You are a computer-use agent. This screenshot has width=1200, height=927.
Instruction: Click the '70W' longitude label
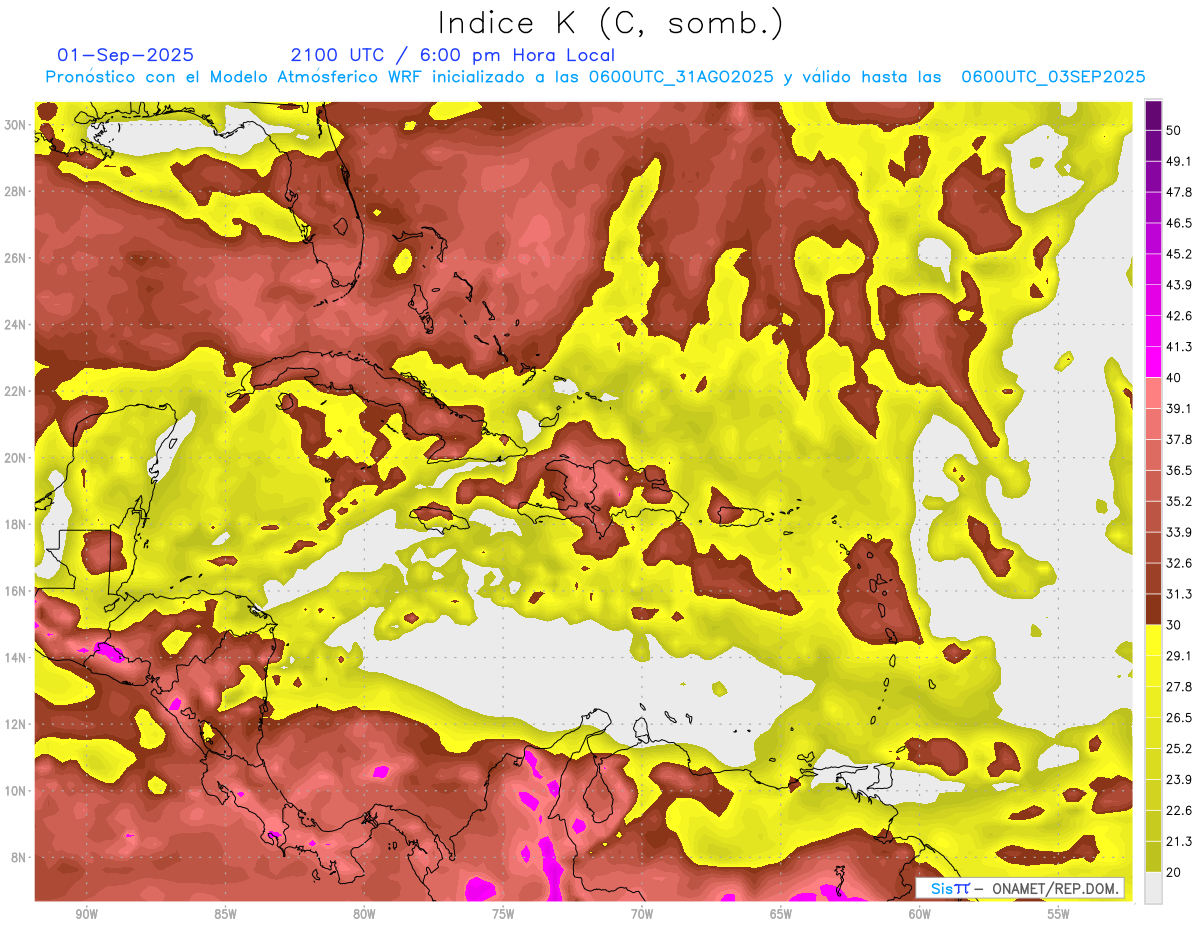click(642, 914)
